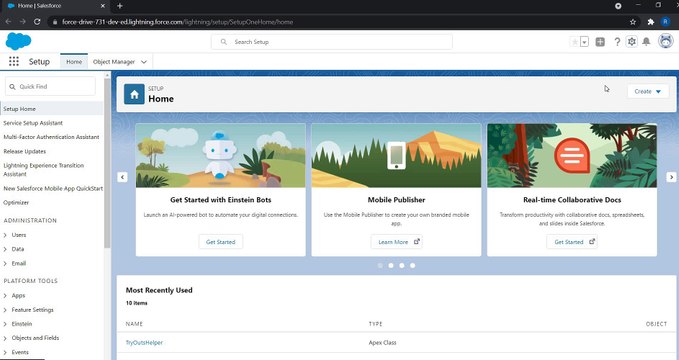Click the Search Setup field
Image resolution: width=679 pixels, height=360 pixels.
(x=332, y=42)
